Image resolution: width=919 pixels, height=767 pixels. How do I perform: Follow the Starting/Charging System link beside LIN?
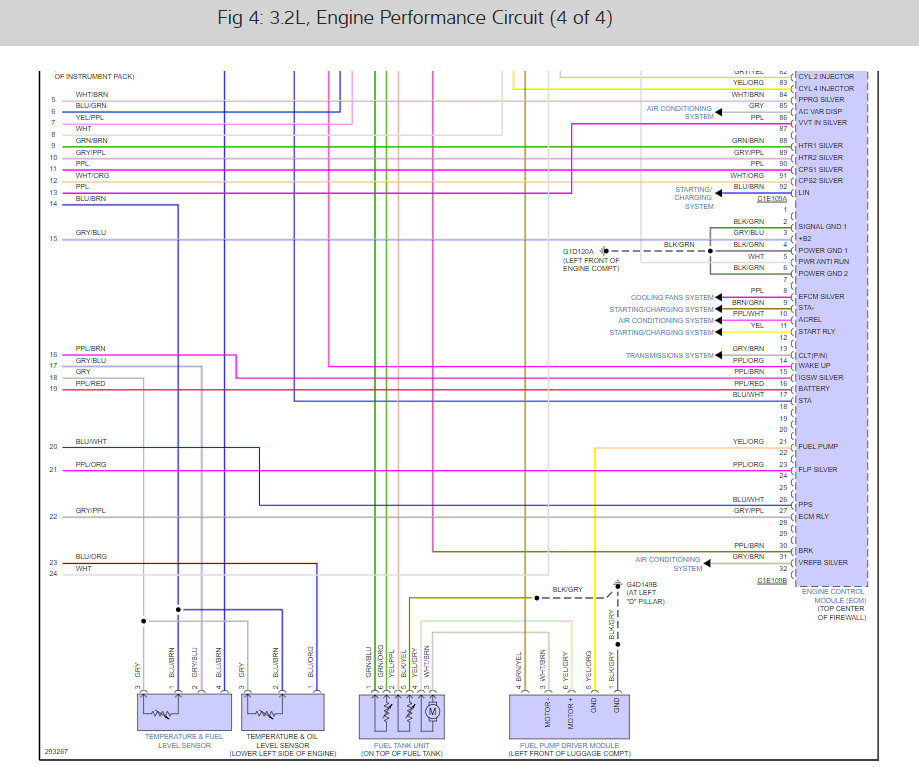[694, 198]
